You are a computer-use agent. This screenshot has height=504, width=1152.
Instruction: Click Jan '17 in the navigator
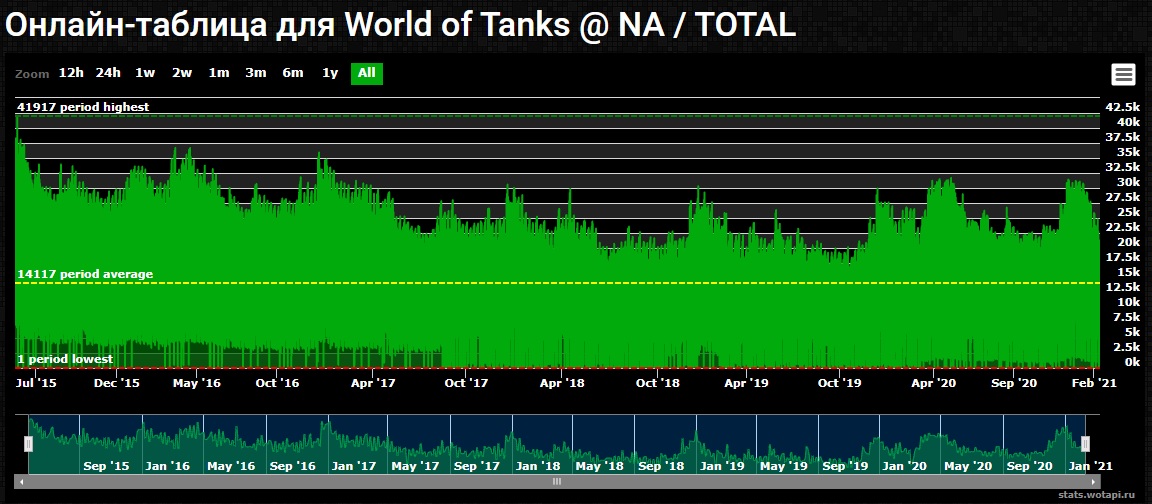[354, 467]
